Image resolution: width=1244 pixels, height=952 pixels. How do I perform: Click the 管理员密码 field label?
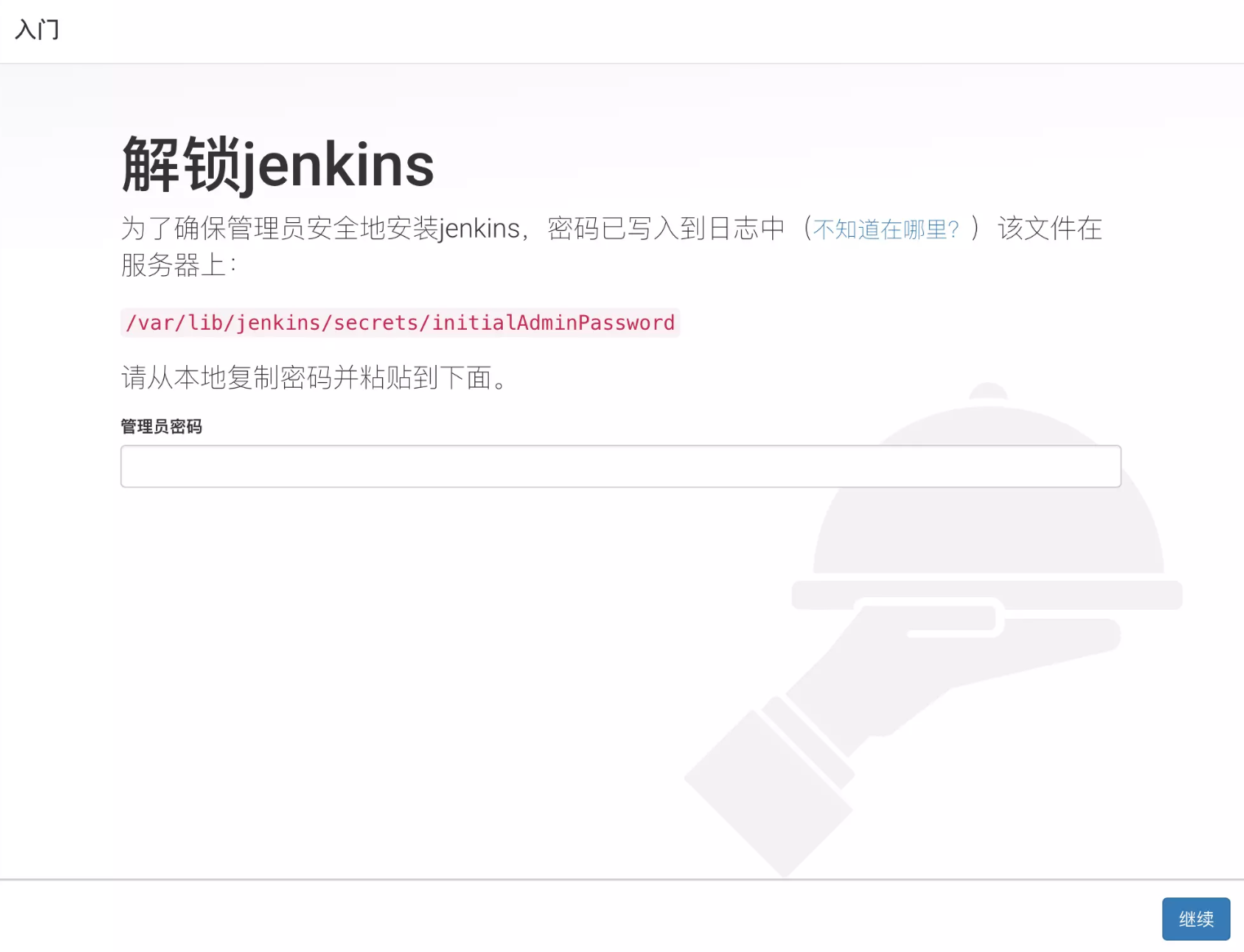click(x=162, y=426)
